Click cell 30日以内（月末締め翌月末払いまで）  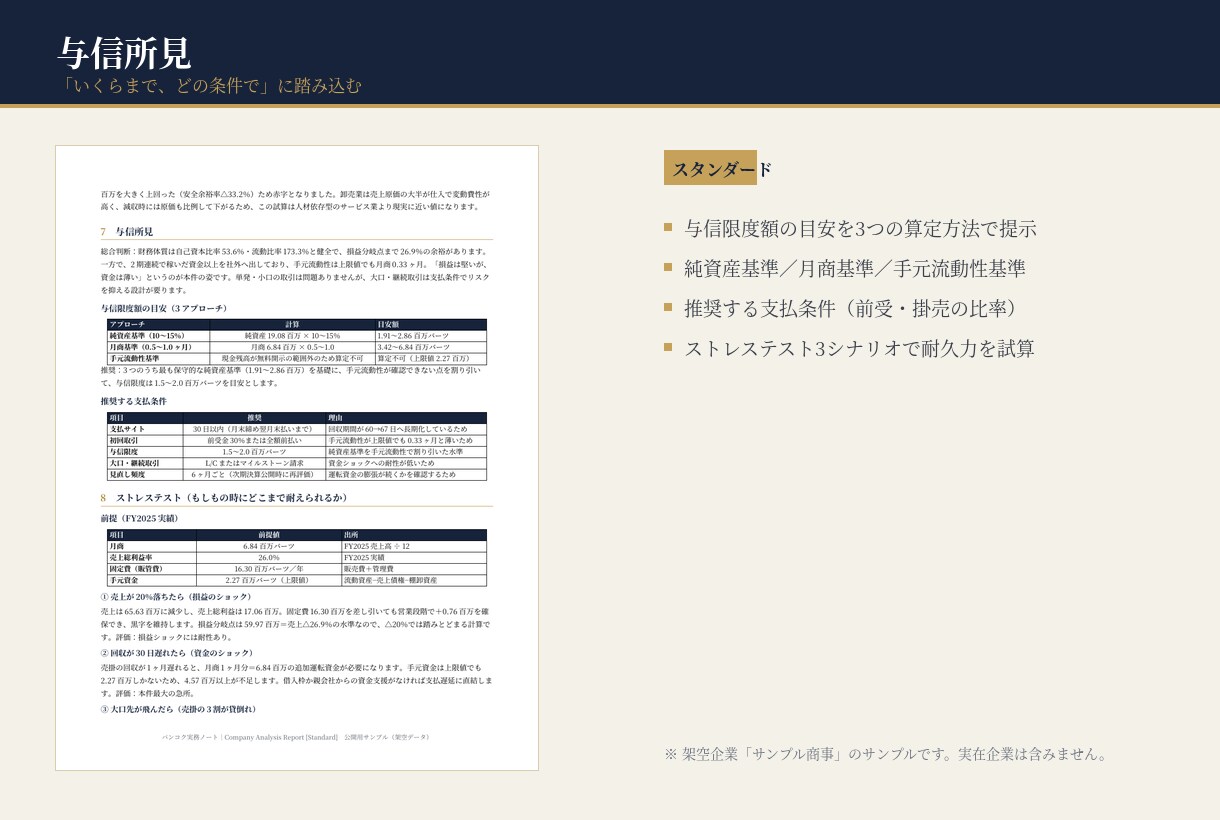tap(254, 429)
